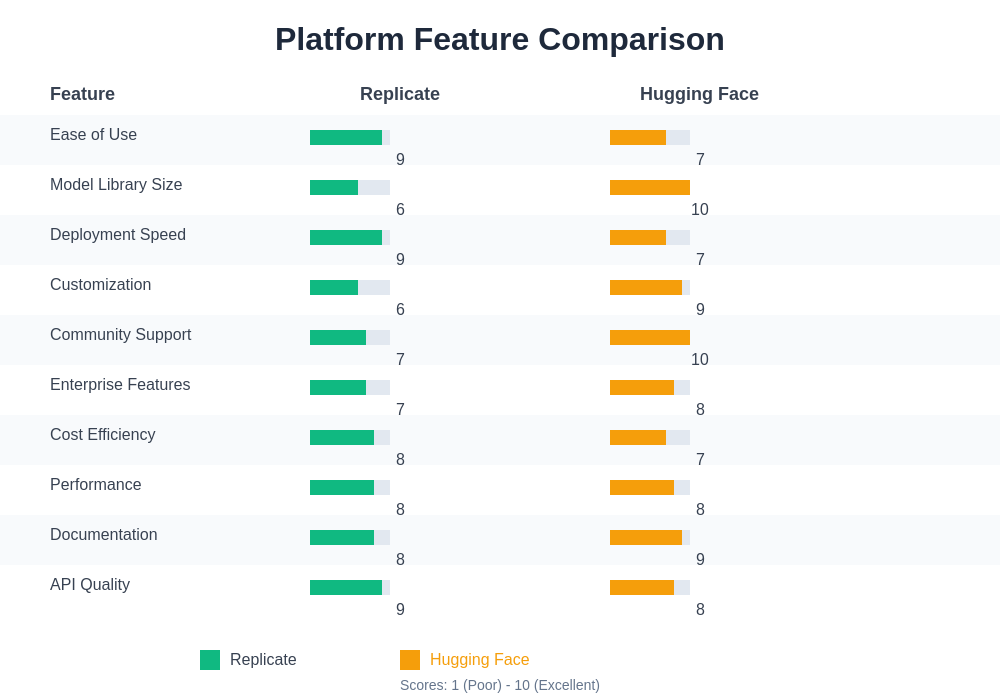
Task: Click the Hugging Face legend text
Action: [479, 660]
